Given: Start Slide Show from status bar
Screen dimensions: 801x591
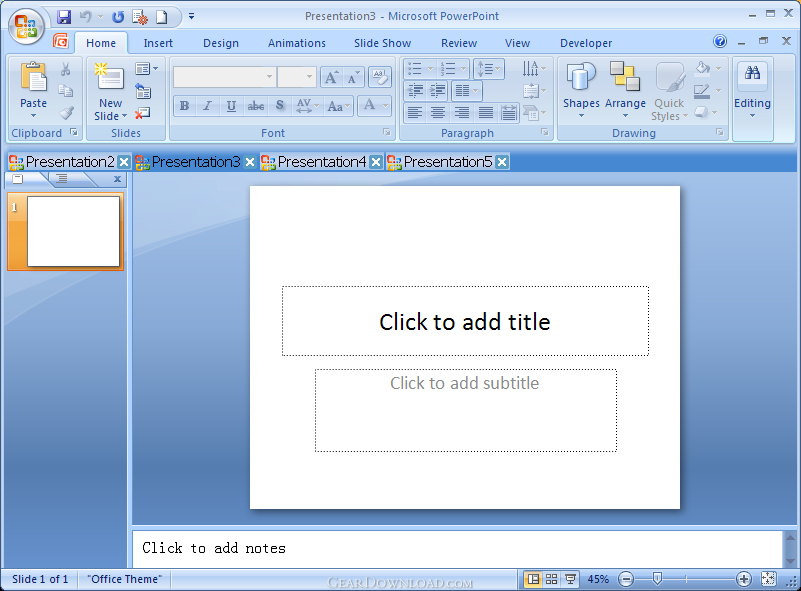Looking at the screenshot, I should pos(570,579).
